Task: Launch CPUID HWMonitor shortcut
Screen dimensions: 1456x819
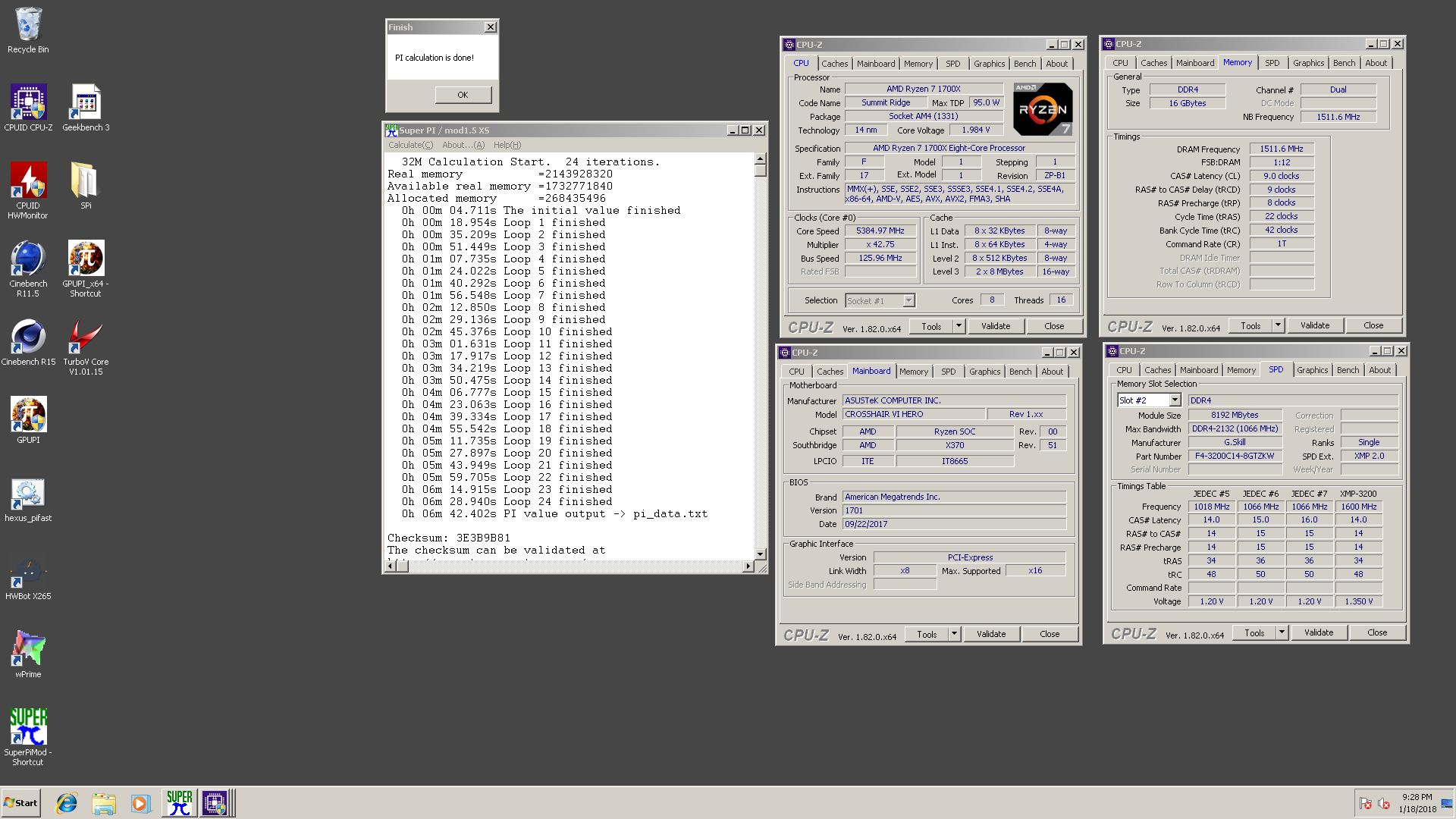Action: pos(28,190)
